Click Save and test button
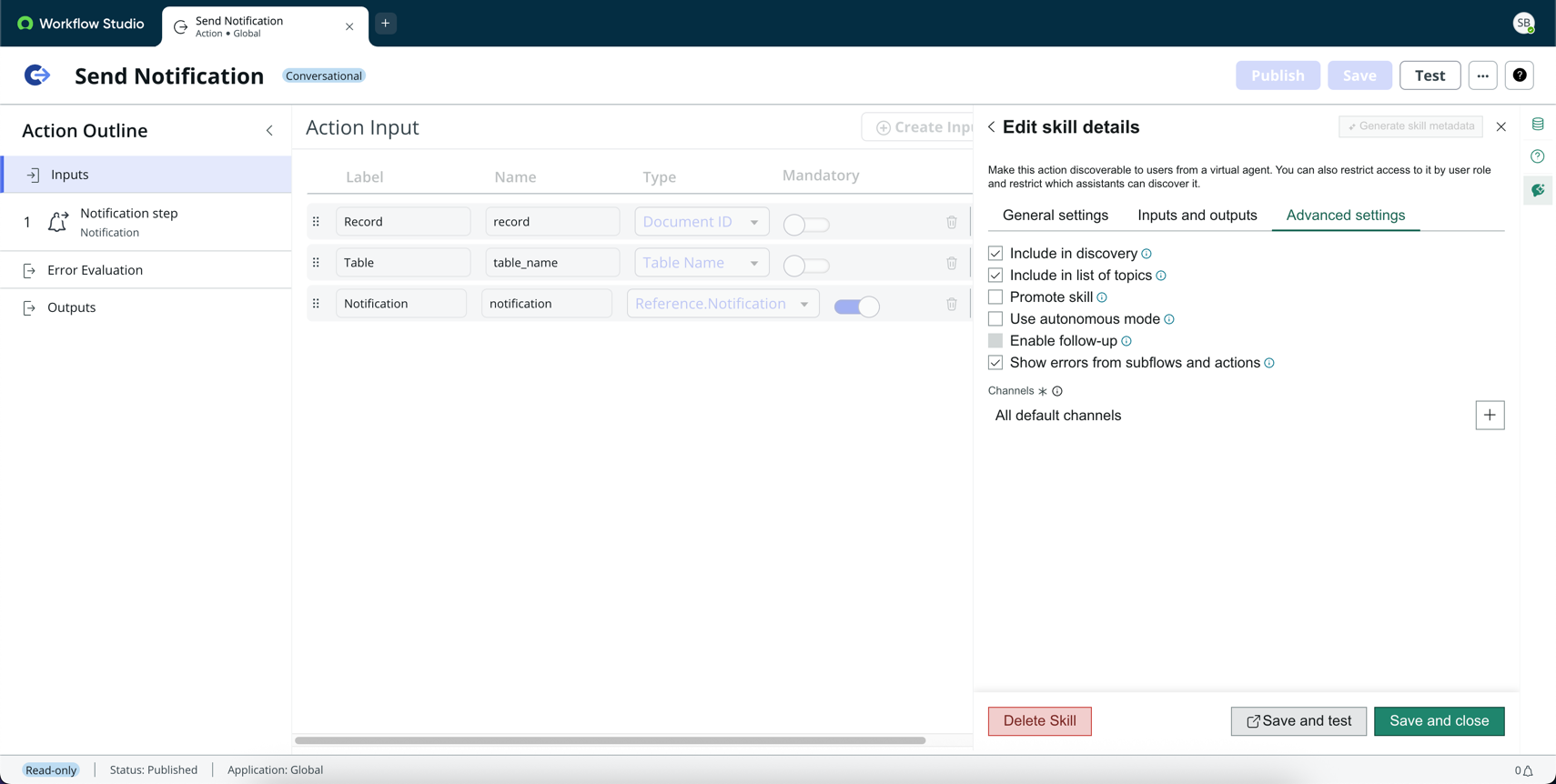1556x784 pixels. (1298, 721)
